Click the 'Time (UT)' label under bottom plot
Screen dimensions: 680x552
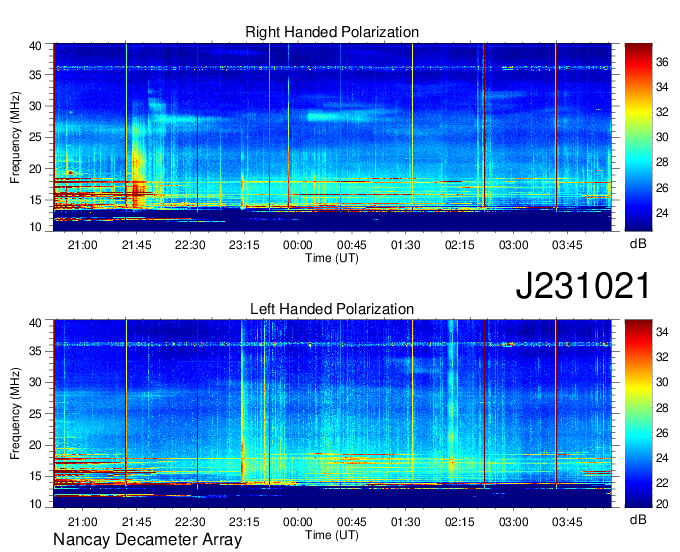[x=332, y=535]
